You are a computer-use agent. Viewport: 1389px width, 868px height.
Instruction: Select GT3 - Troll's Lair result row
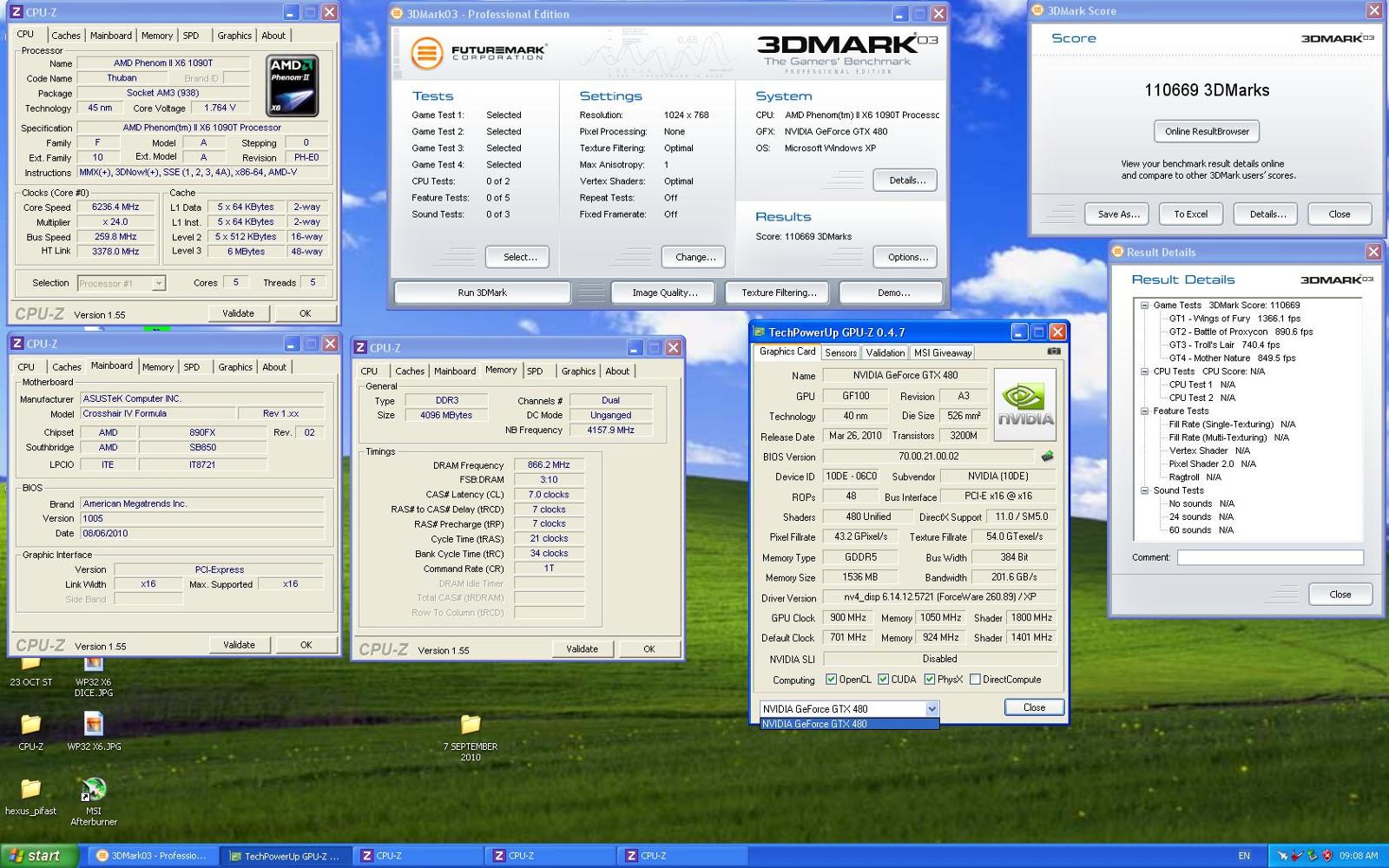pos(1224,345)
